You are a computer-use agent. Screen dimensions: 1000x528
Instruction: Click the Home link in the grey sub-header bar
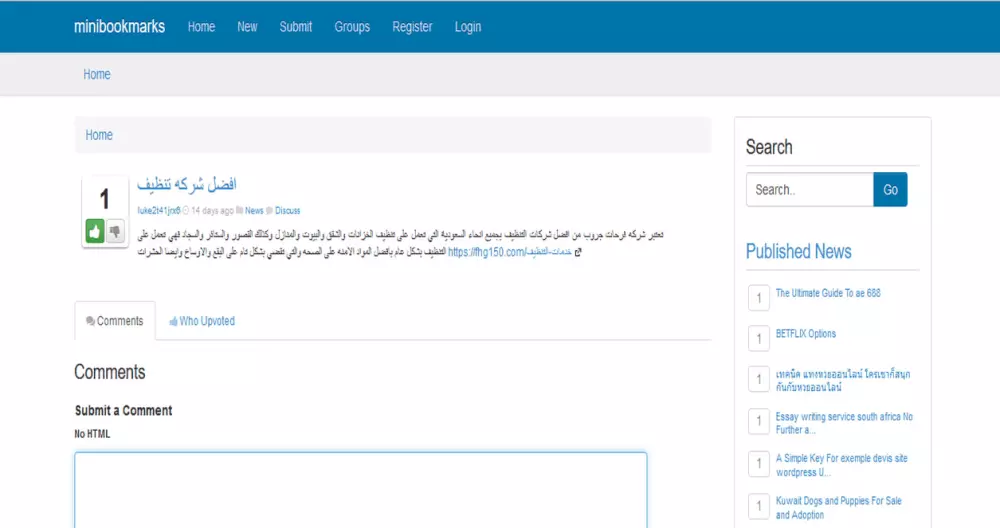[97, 75]
